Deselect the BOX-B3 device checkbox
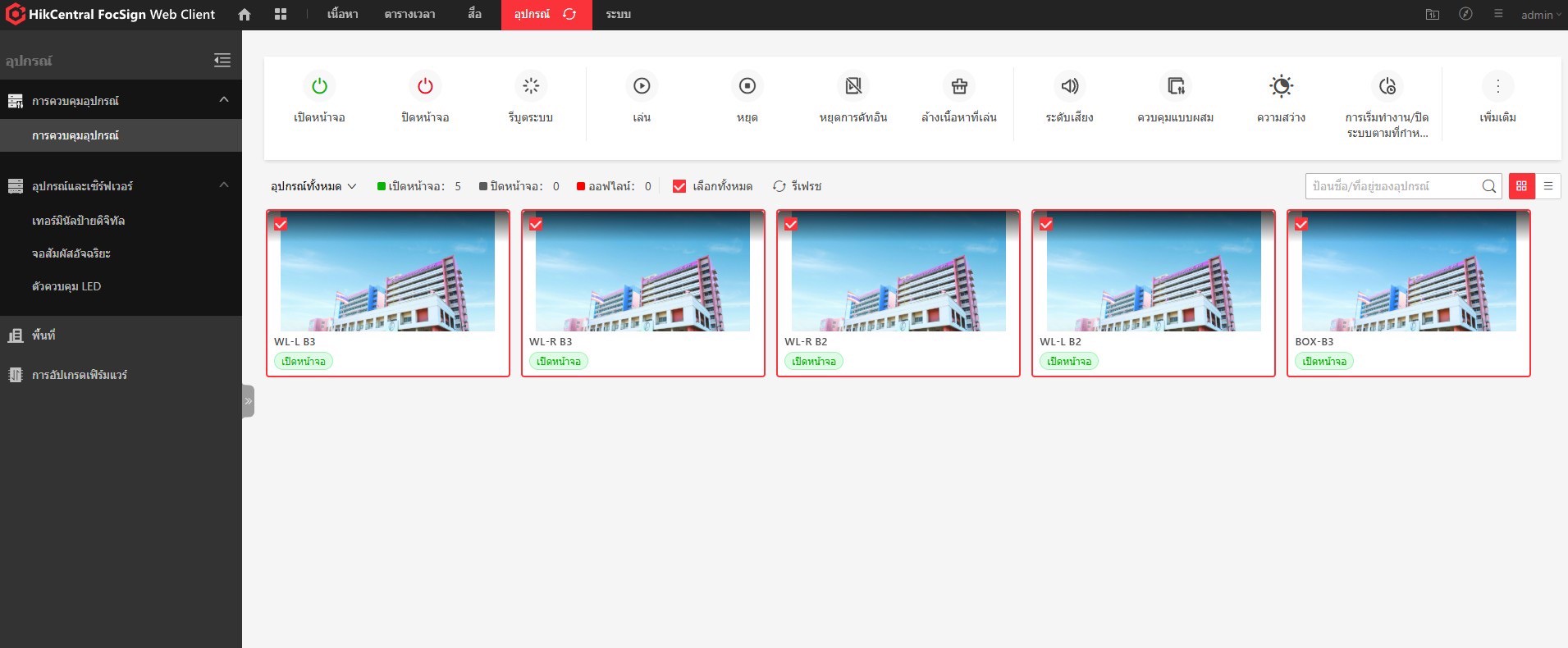This screenshot has width=1568, height=648. pyautogui.click(x=1301, y=224)
